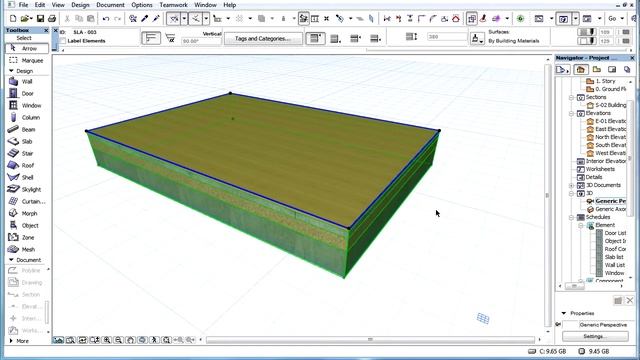Open the Design menu
Screen dimensions: 640x360
tap(80, 5)
